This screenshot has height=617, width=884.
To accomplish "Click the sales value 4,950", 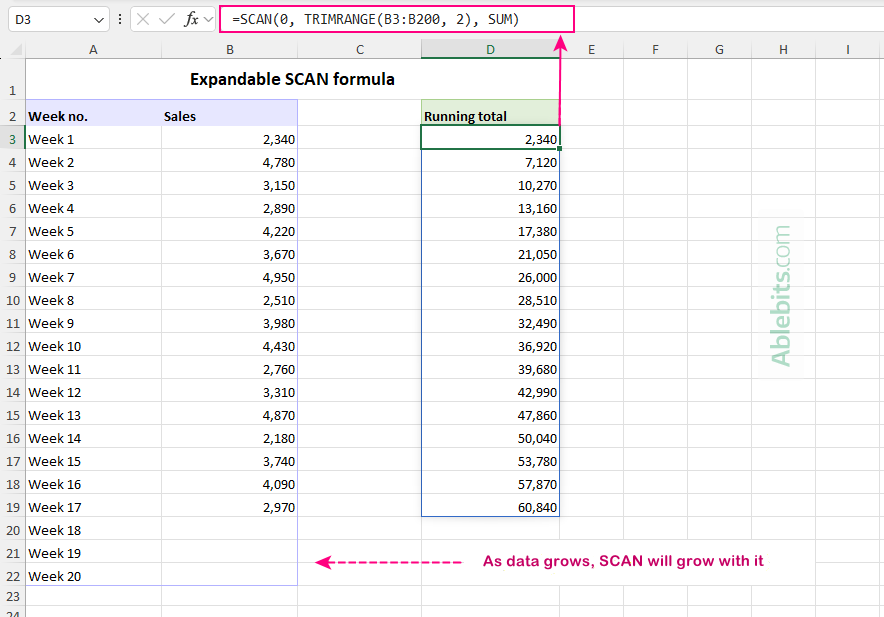I will click(229, 277).
